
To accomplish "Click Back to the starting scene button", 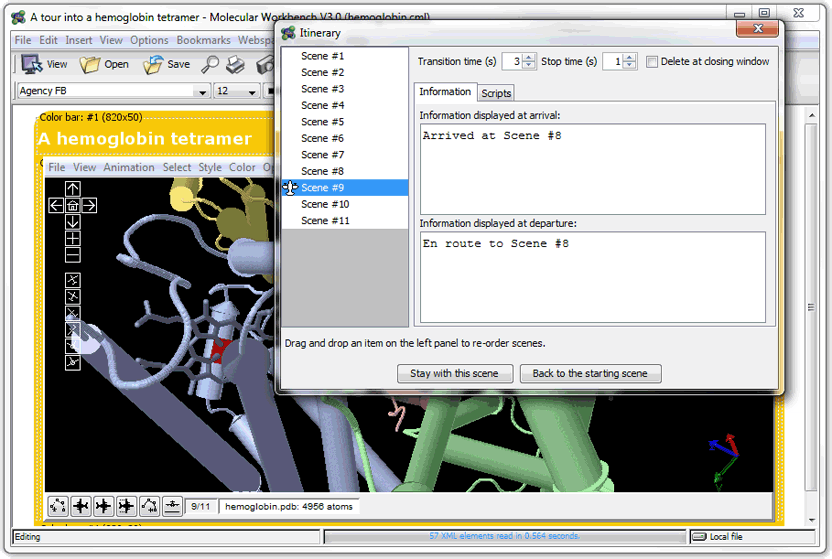I will point(590,373).
